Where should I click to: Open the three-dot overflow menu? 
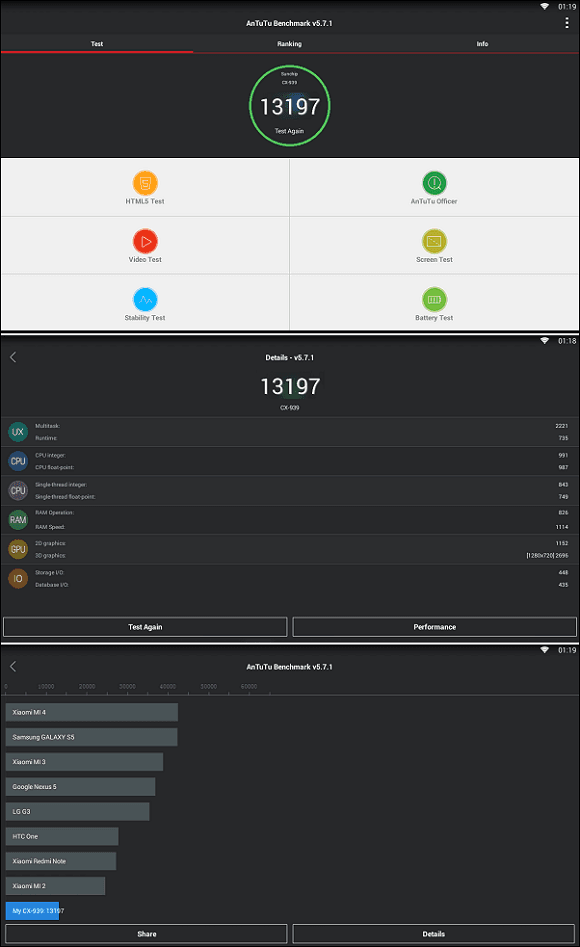pos(566,23)
